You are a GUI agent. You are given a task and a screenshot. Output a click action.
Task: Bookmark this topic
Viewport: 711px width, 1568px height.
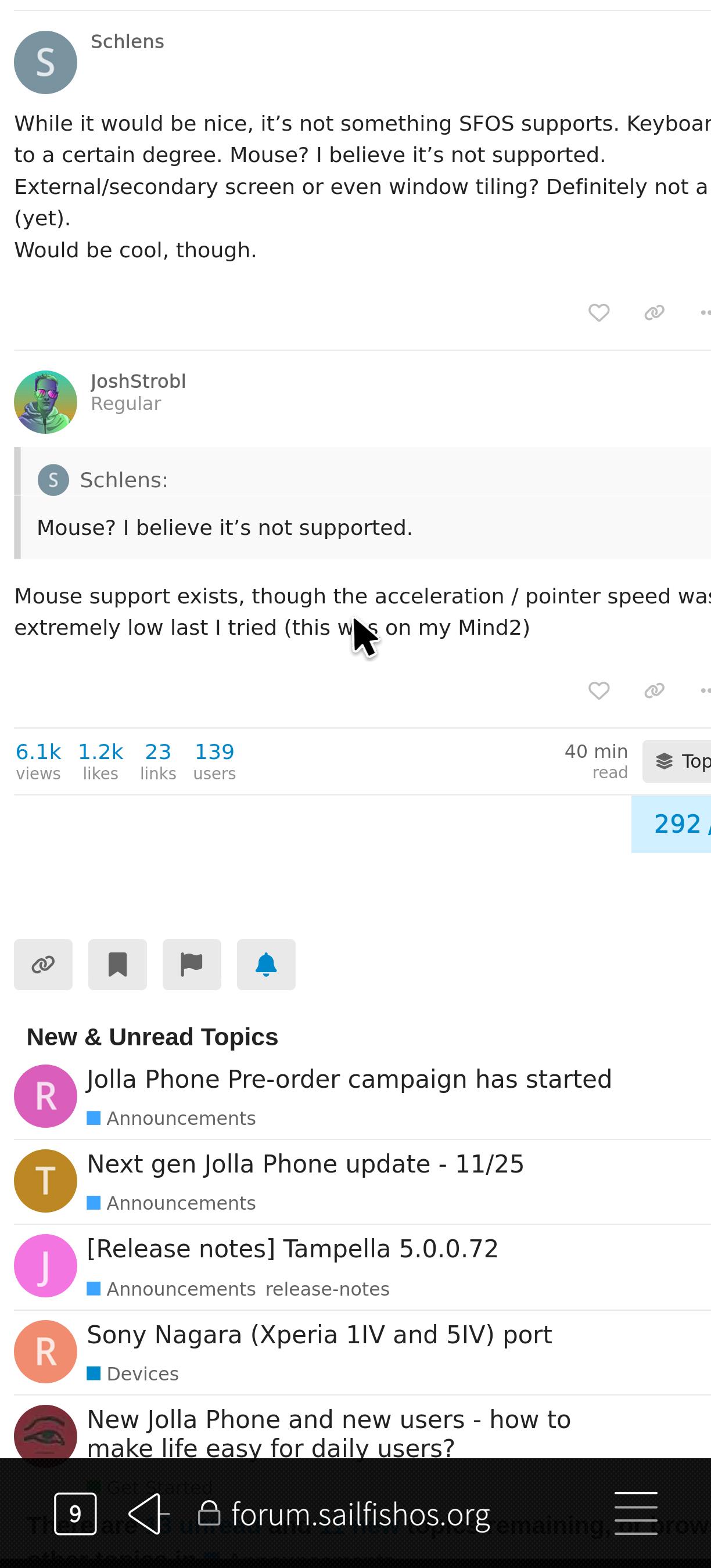click(117, 965)
